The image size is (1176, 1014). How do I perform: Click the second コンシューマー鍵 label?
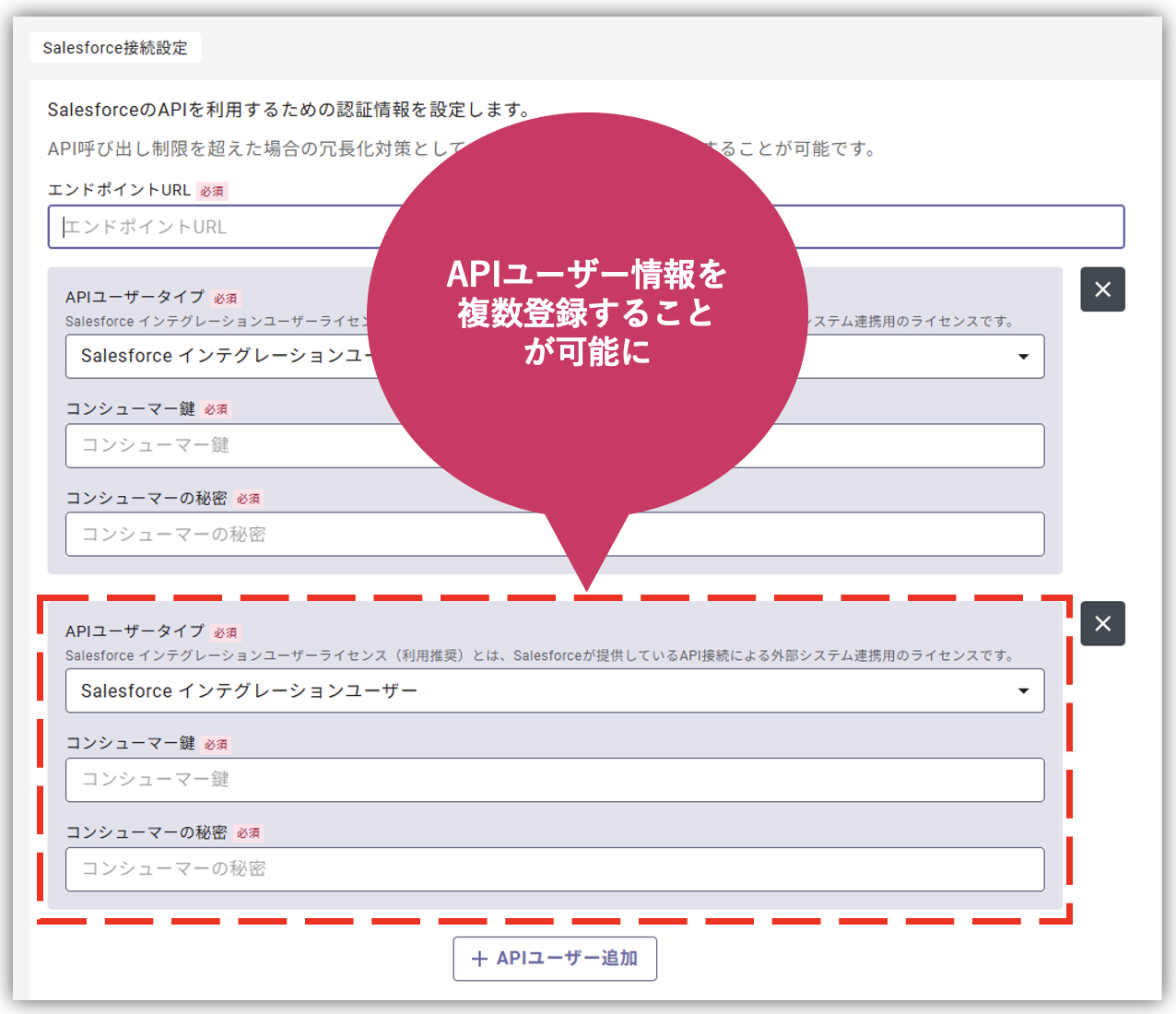pyautogui.click(x=130, y=743)
